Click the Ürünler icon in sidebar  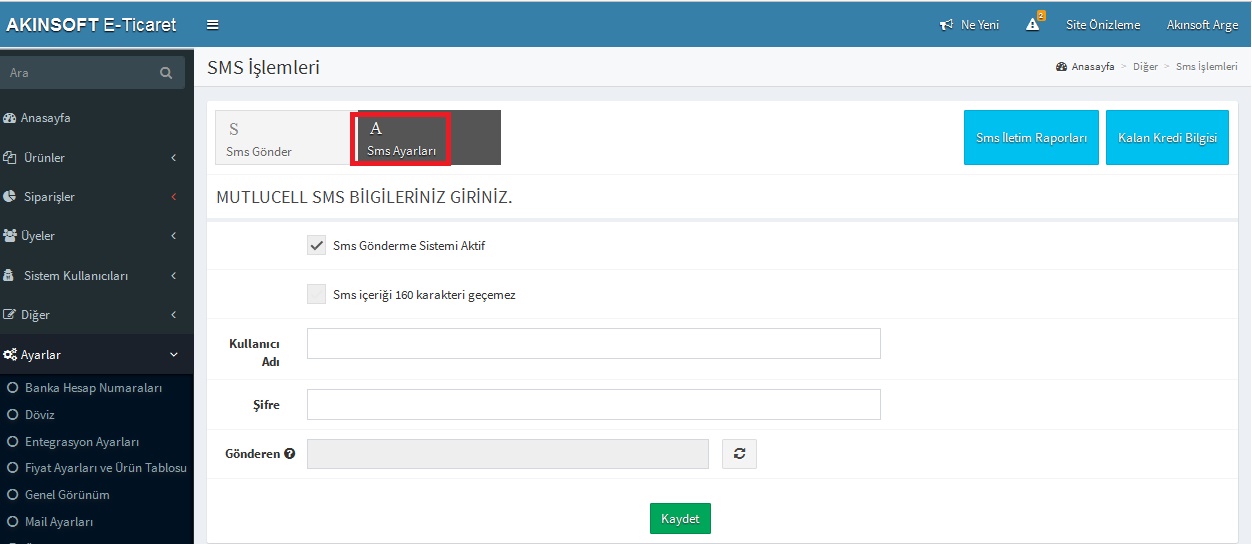coord(10,158)
